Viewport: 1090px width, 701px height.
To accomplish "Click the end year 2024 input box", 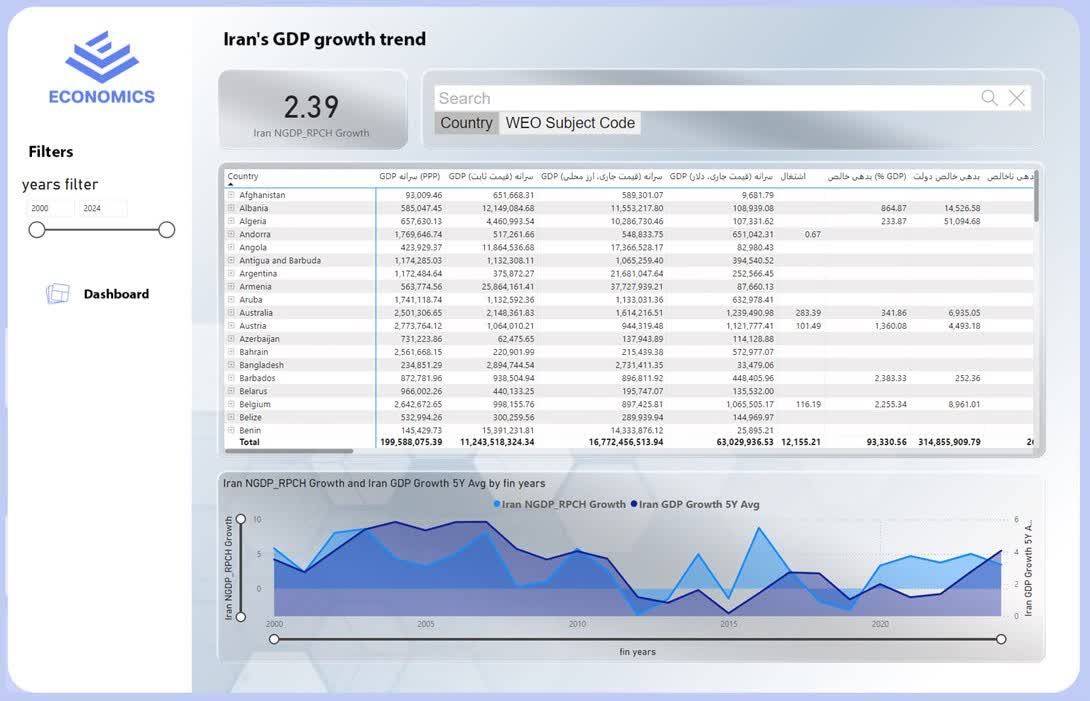I will pyautogui.click(x=103, y=209).
